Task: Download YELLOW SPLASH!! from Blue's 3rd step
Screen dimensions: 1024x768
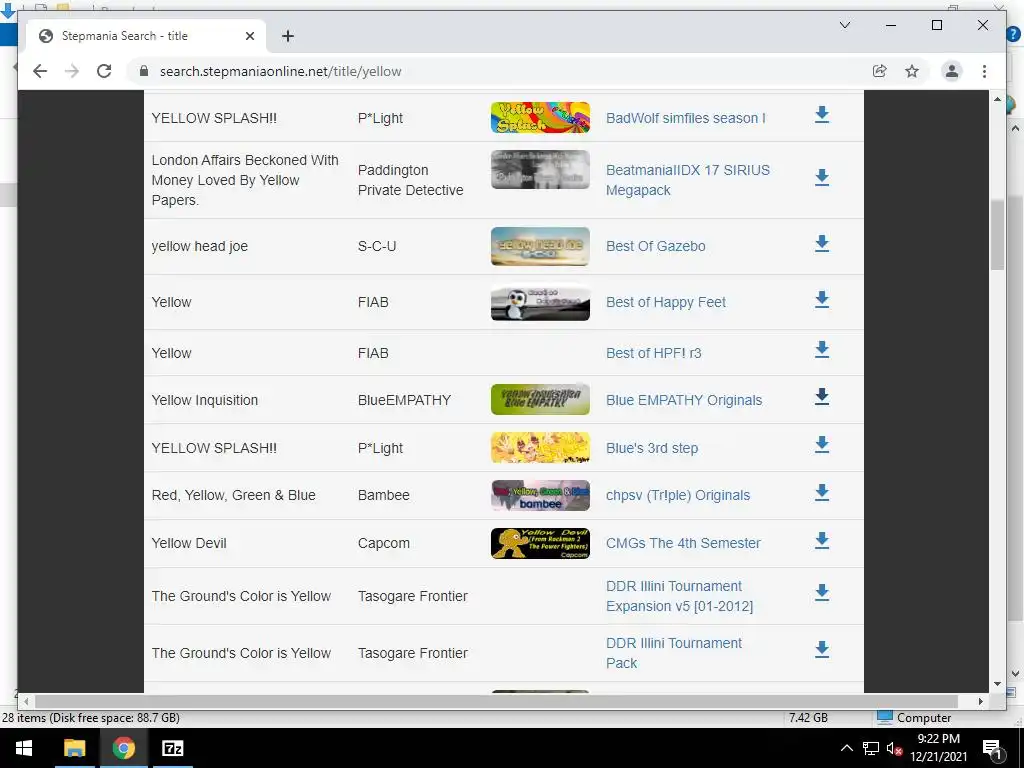Action: [822, 445]
